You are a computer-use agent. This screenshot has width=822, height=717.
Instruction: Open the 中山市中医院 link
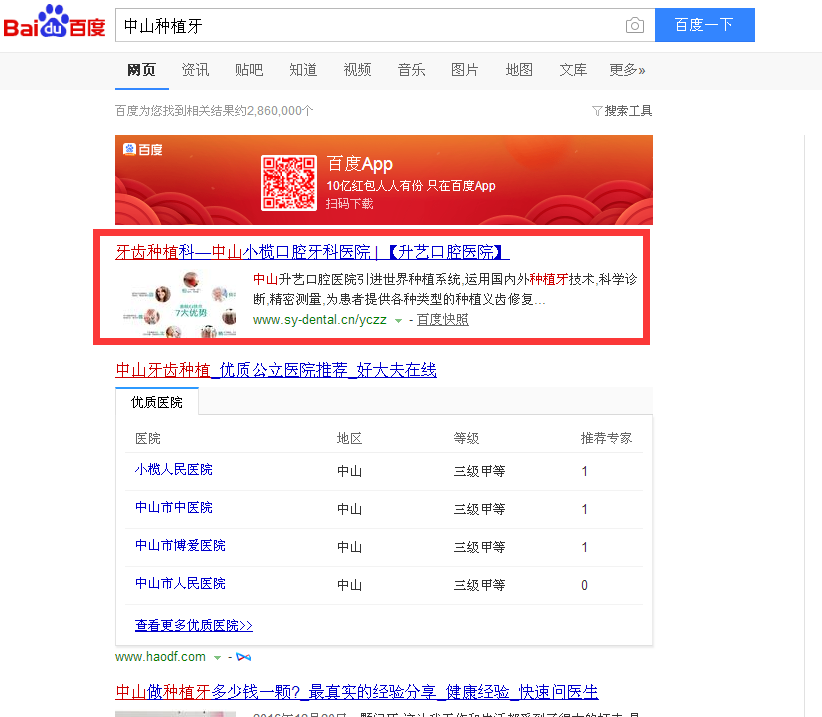click(x=174, y=507)
